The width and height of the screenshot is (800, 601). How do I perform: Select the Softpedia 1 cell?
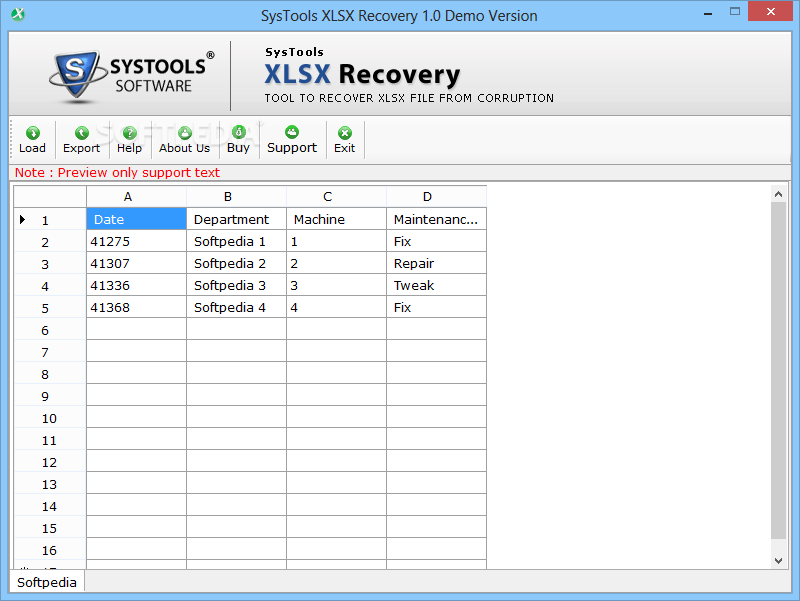coord(236,241)
